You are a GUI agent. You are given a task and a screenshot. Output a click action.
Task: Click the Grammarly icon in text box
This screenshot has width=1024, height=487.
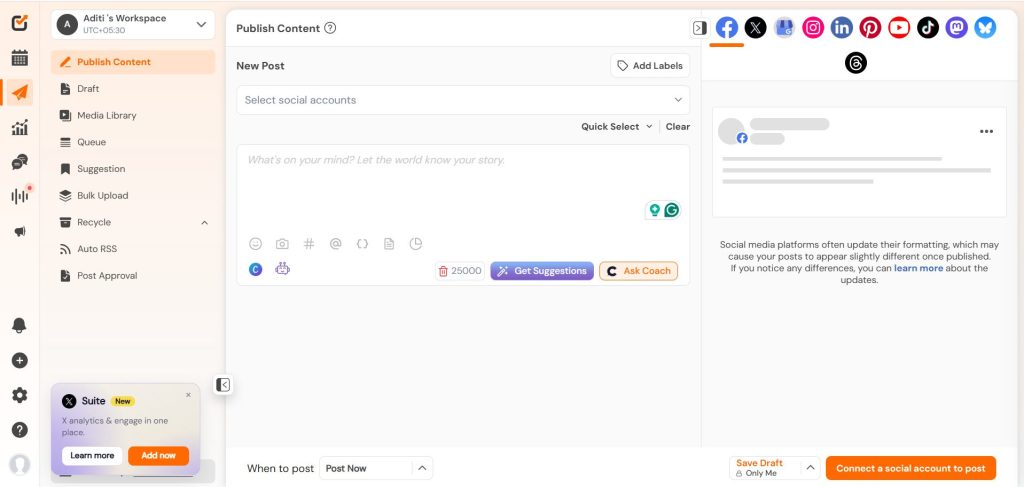pos(671,210)
